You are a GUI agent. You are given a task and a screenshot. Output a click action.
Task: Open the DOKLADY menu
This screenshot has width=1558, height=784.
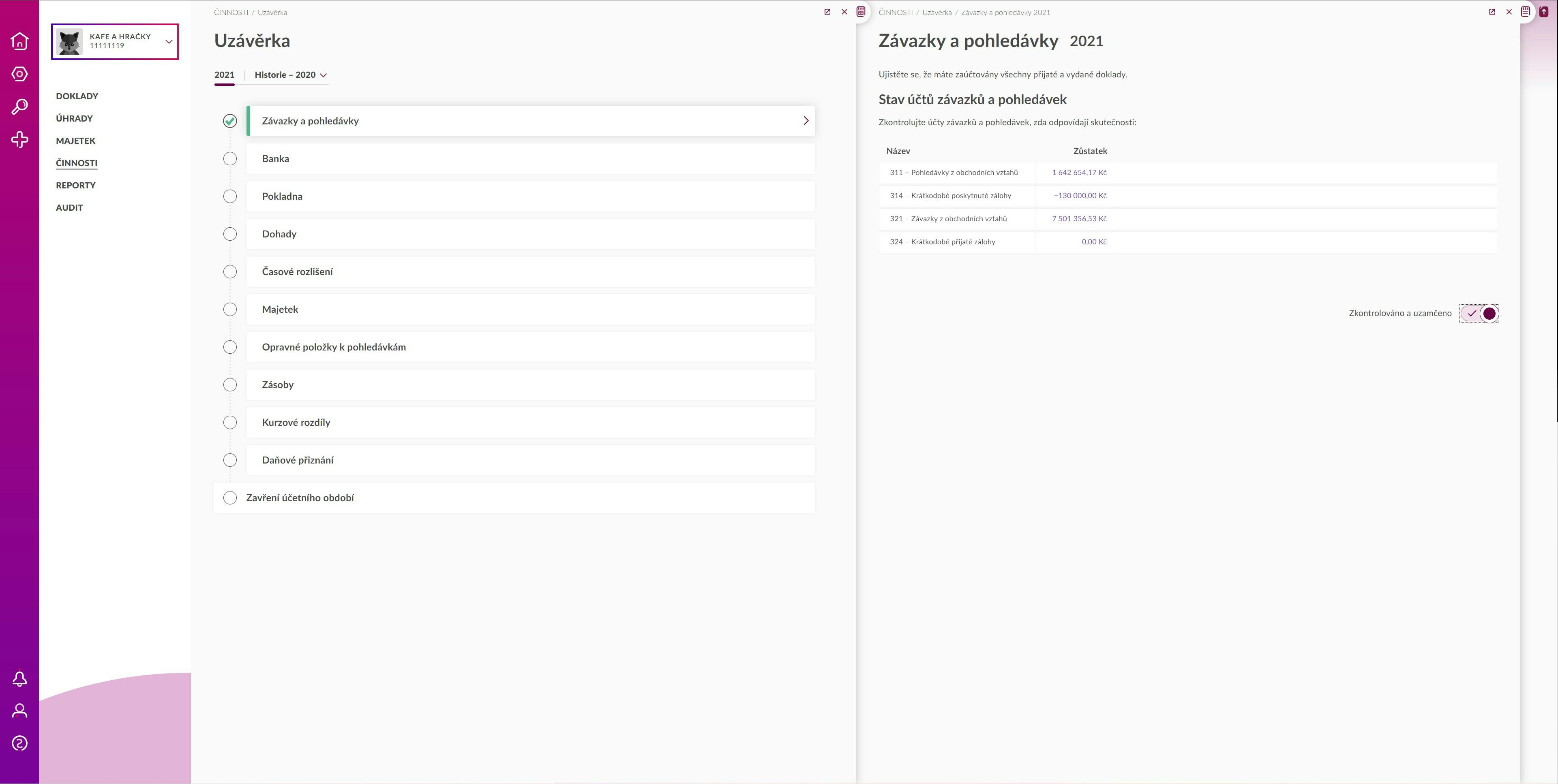77,96
